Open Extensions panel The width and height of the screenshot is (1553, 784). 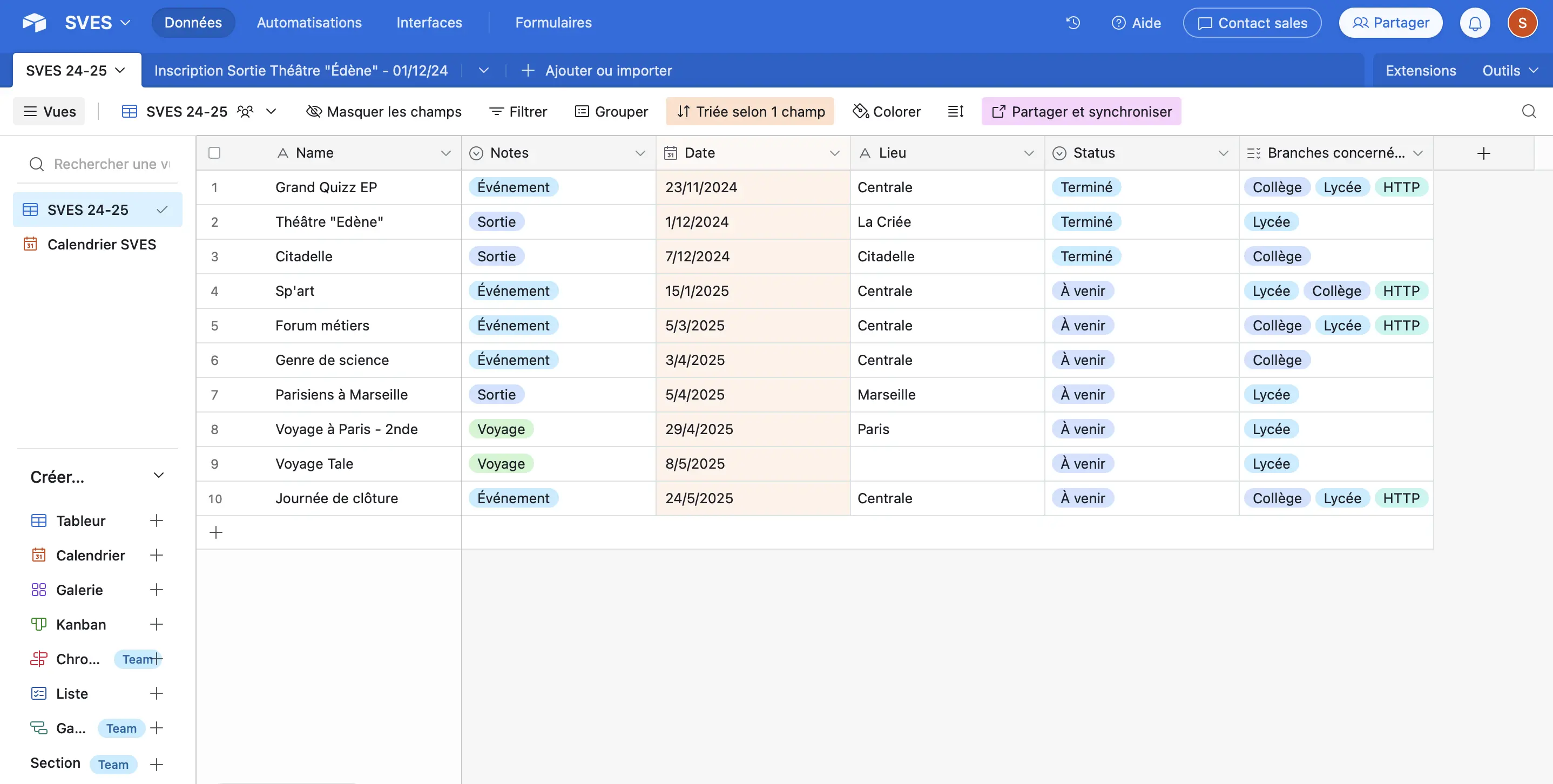coord(1420,71)
